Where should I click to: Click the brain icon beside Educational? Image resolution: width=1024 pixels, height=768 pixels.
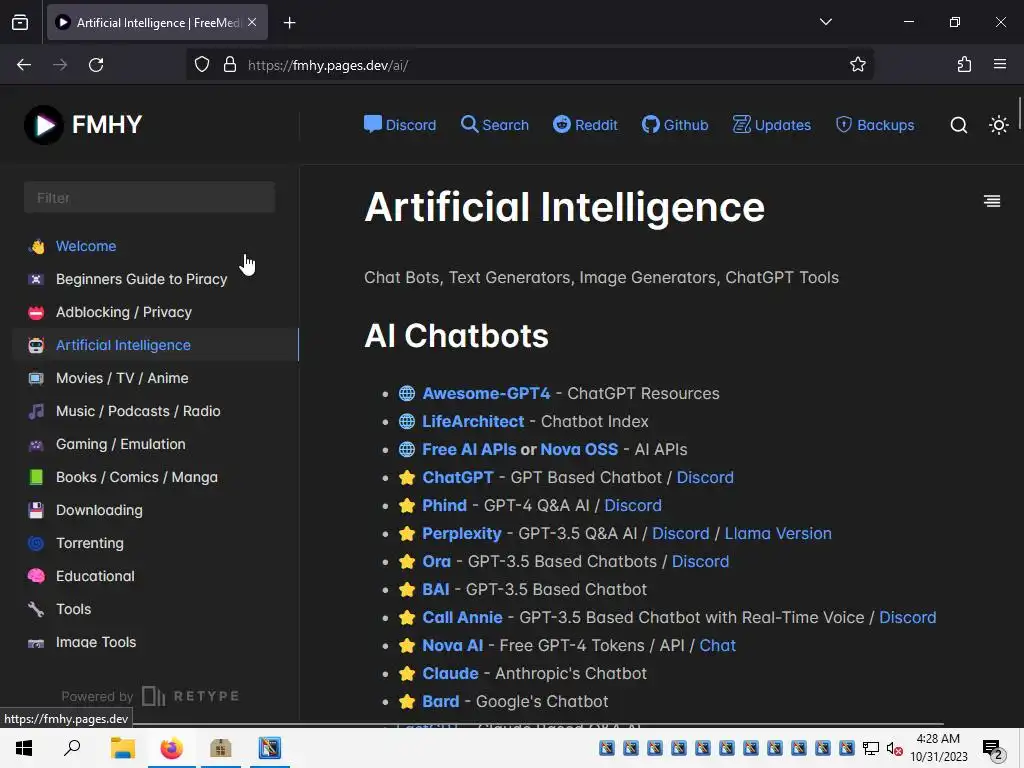36,576
